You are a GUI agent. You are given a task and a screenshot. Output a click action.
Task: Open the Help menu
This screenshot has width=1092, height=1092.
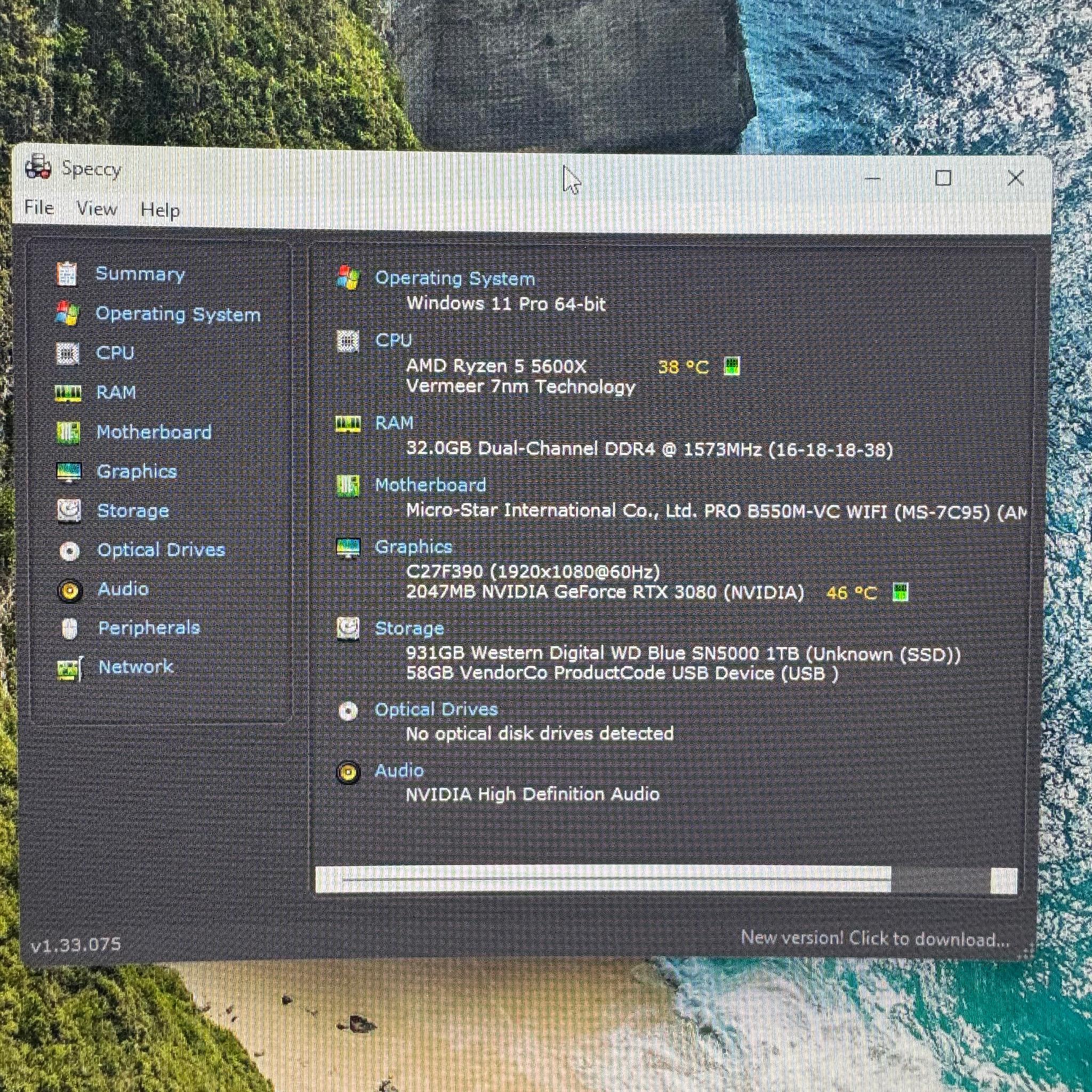click(160, 210)
